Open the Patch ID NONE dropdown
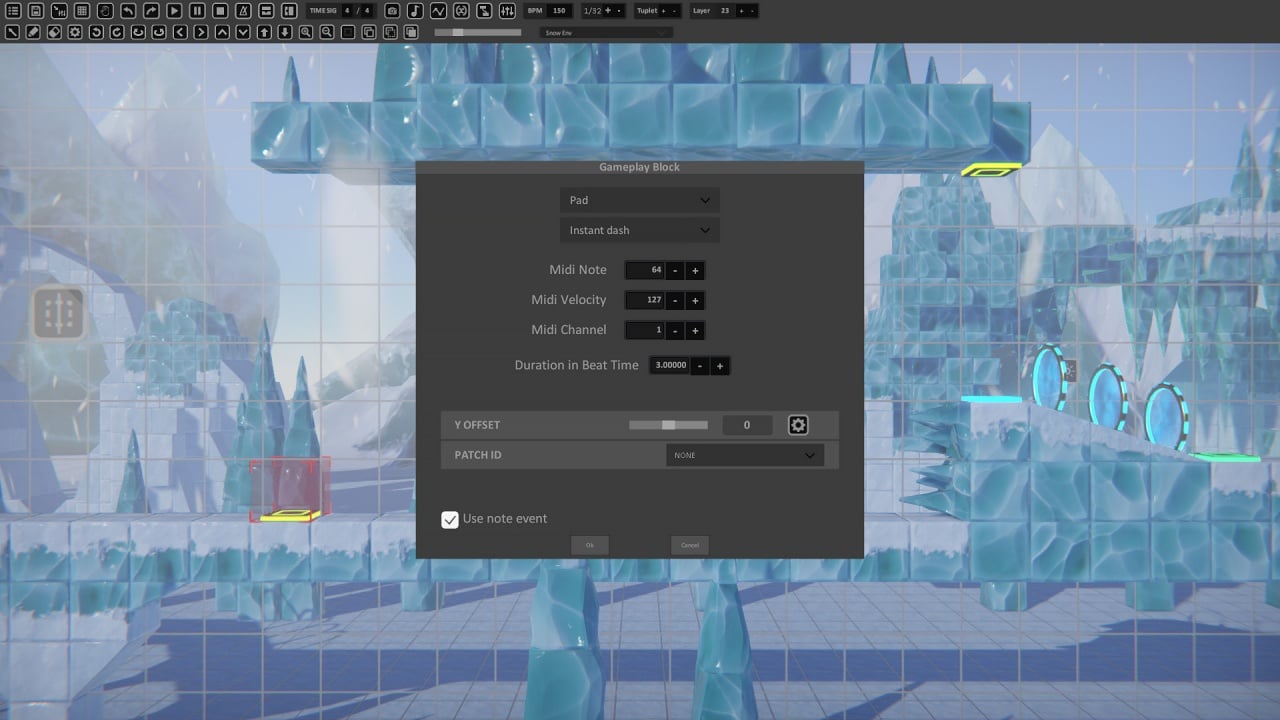 coord(744,455)
